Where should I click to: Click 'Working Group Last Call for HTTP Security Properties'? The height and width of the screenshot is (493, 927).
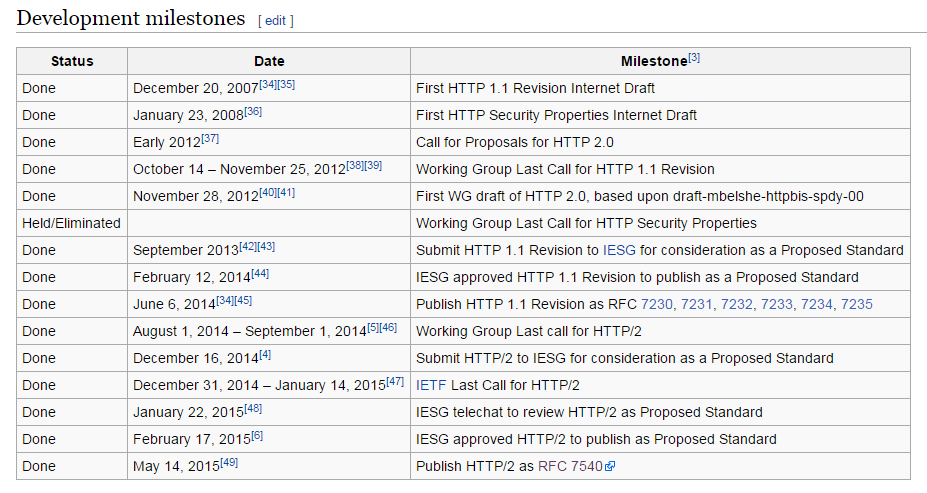click(x=586, y=223)
